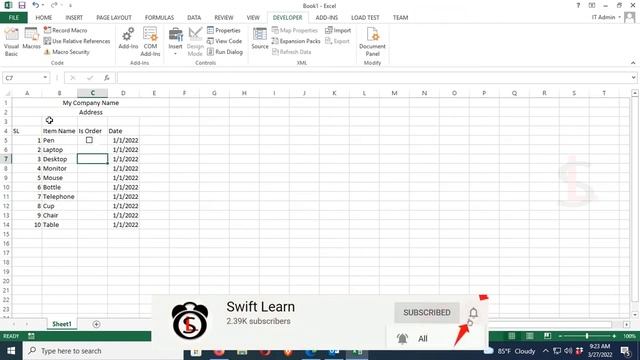Screen dimensions: 640x360
Task: Open the undo history dropdown arrow
Action: 43,5
